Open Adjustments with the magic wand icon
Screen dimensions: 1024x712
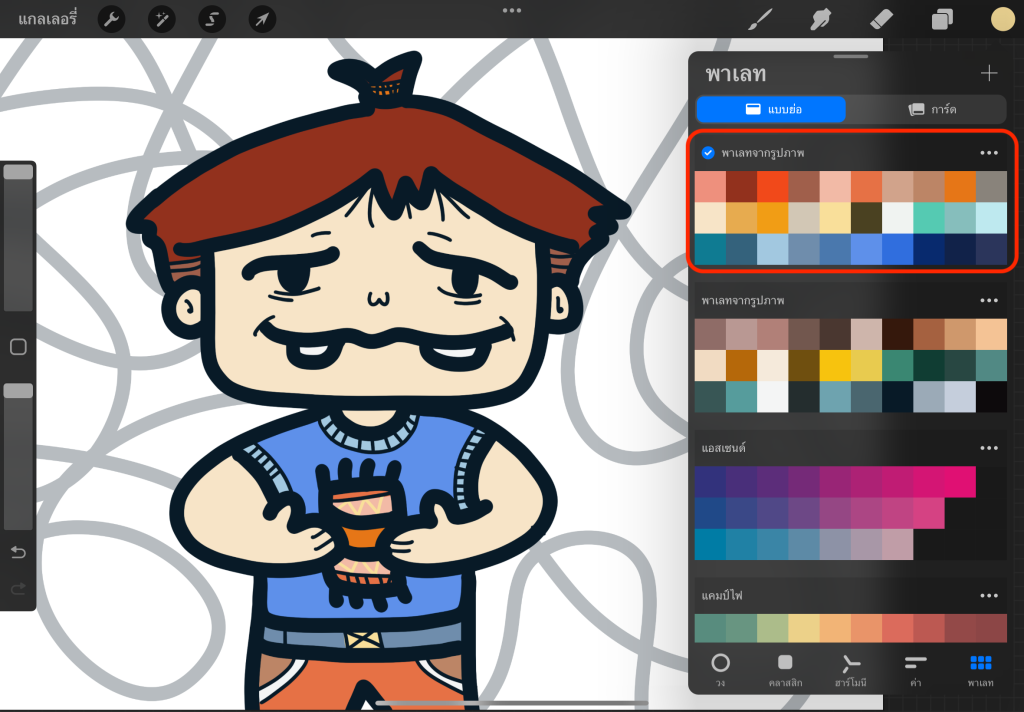[x=161, y=19]
